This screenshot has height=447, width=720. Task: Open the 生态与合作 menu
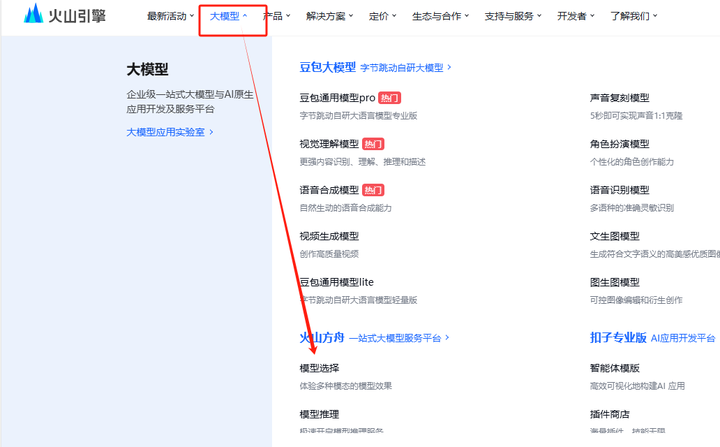tap(440, 16)
